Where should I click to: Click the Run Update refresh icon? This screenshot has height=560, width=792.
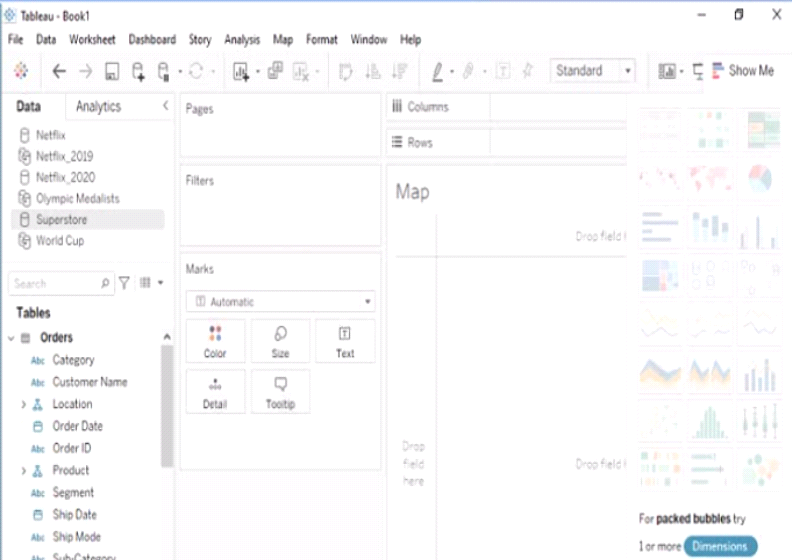(196, 71)
